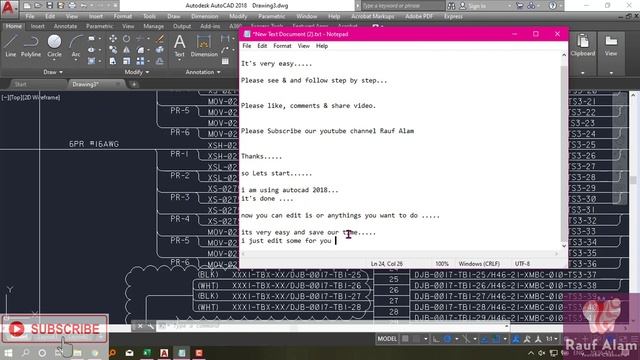Click the Copy tool in Modify panel

[113, 50]
